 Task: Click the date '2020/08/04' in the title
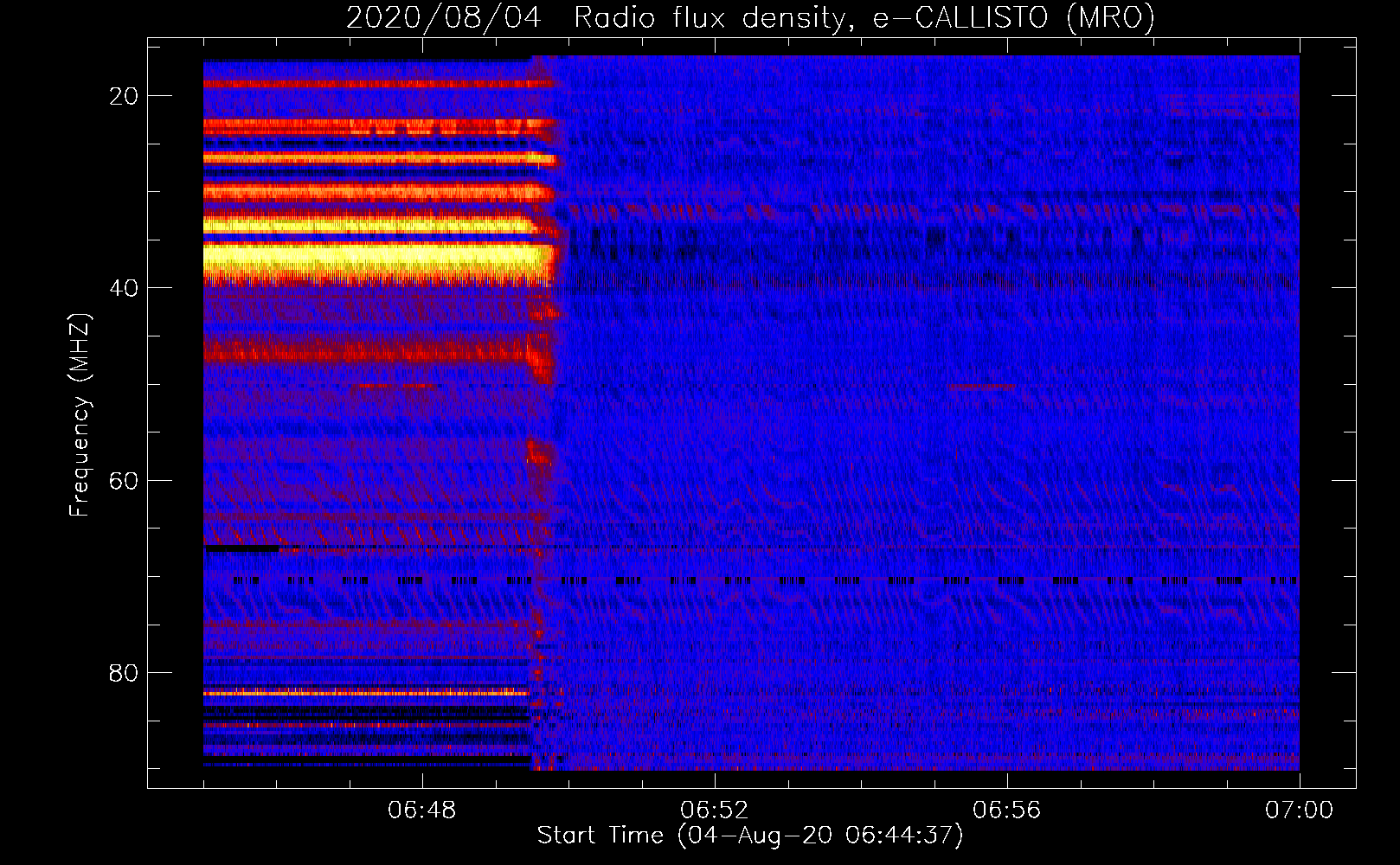444,17
